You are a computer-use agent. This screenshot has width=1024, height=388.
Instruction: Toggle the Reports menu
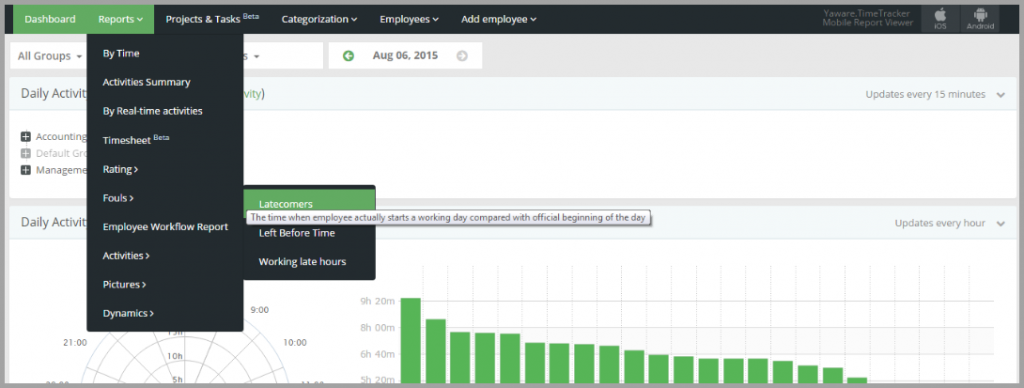pyautogui.click(x=121, y=20)
